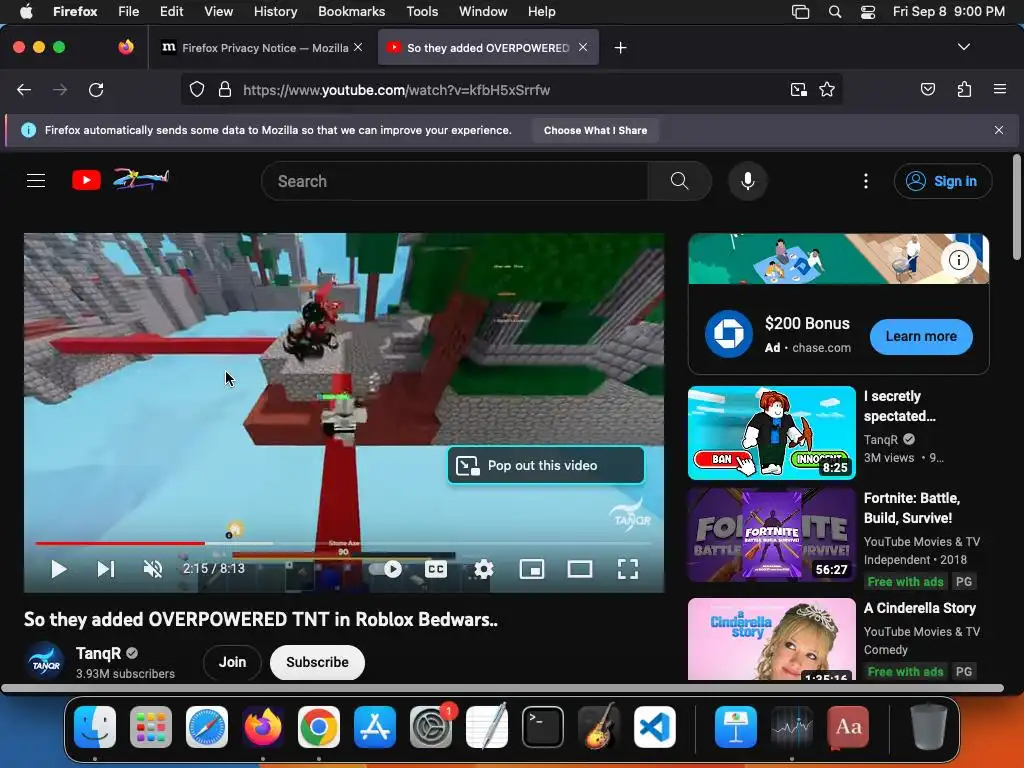Focus the YouTube Search field

tap(455, 181)
